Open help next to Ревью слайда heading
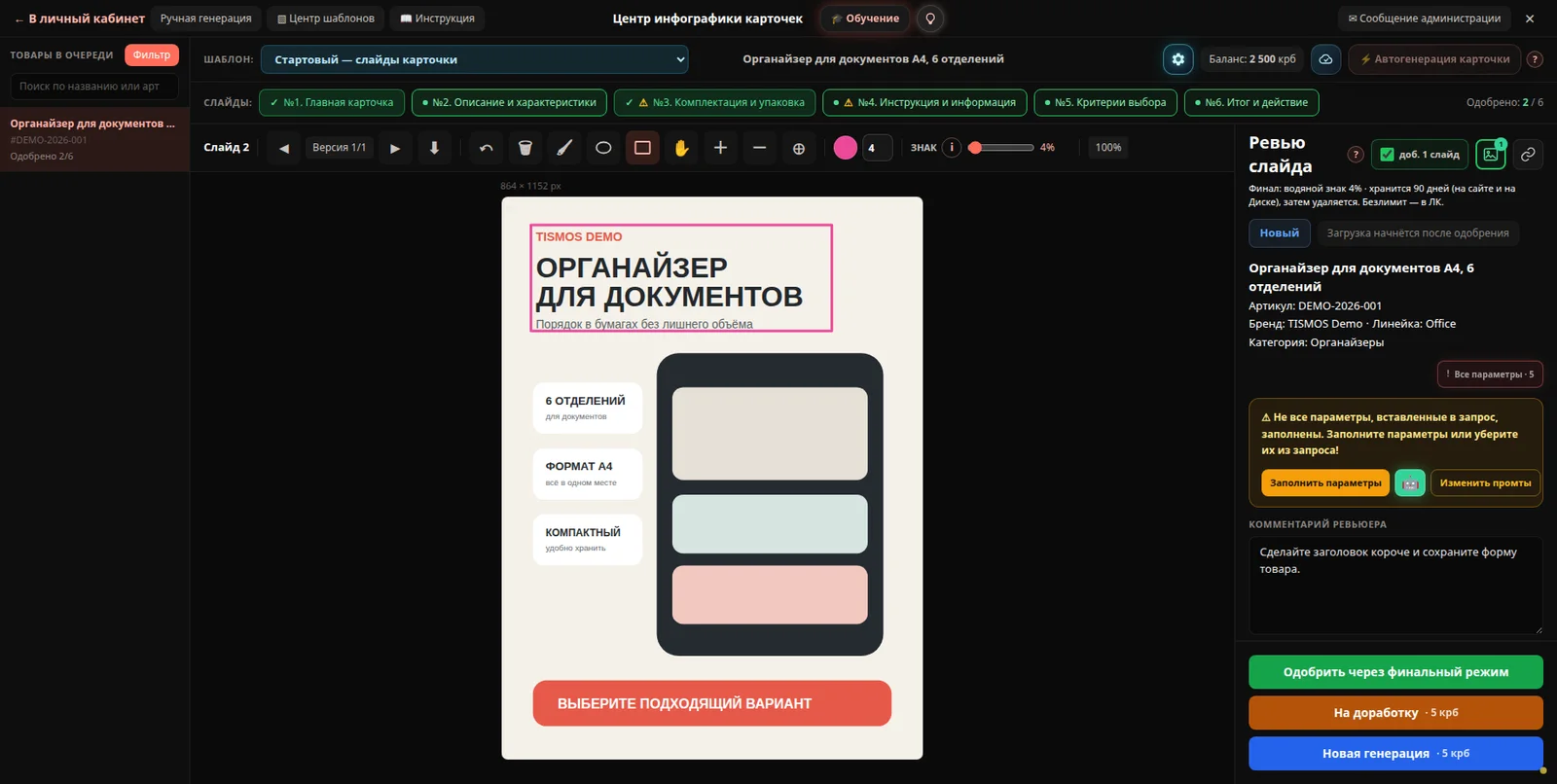1557x784 pixels. pos(1356,155)
